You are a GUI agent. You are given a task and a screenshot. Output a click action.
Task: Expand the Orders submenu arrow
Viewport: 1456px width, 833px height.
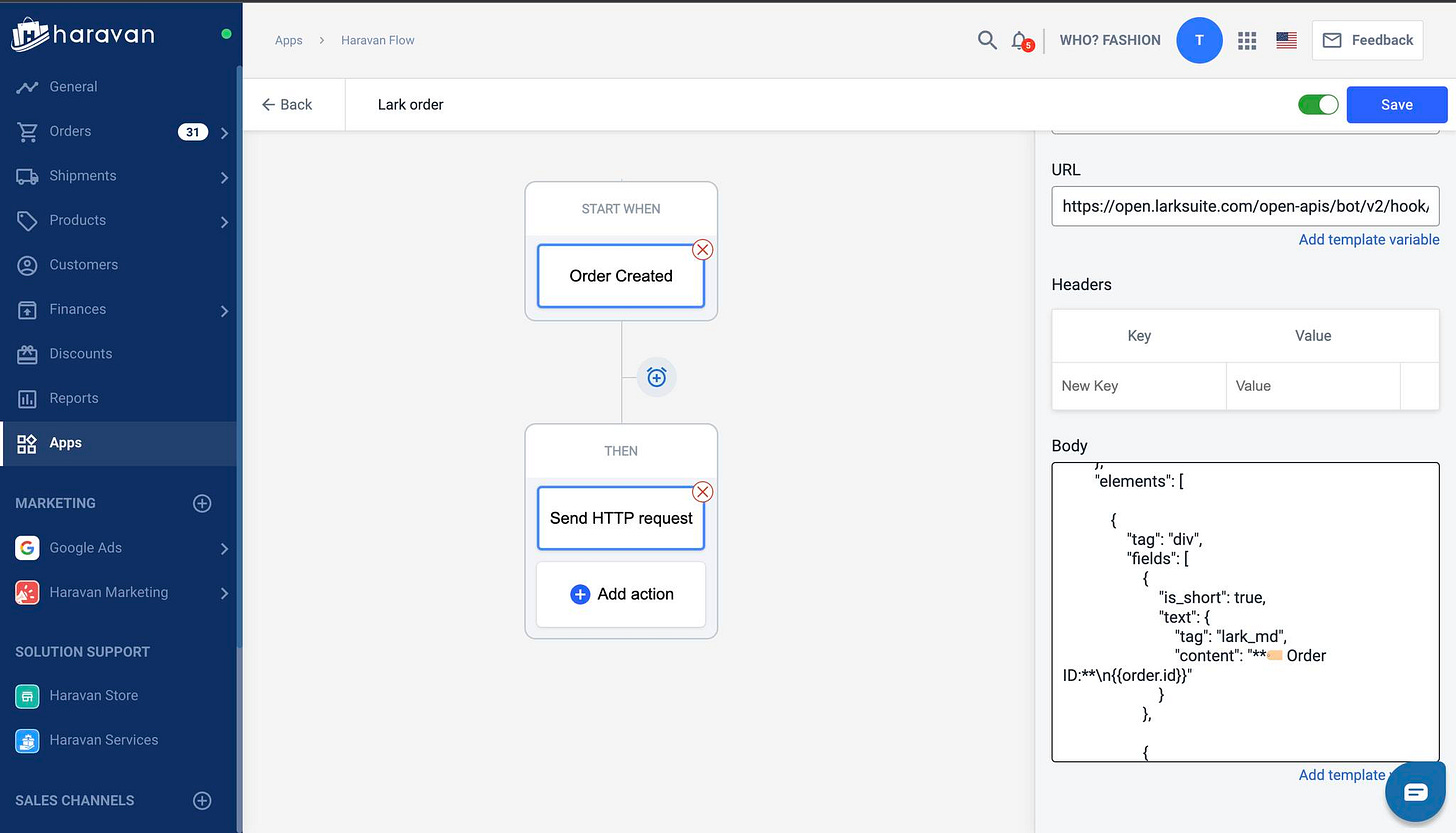pyautogui.click(x=224, y=132)
